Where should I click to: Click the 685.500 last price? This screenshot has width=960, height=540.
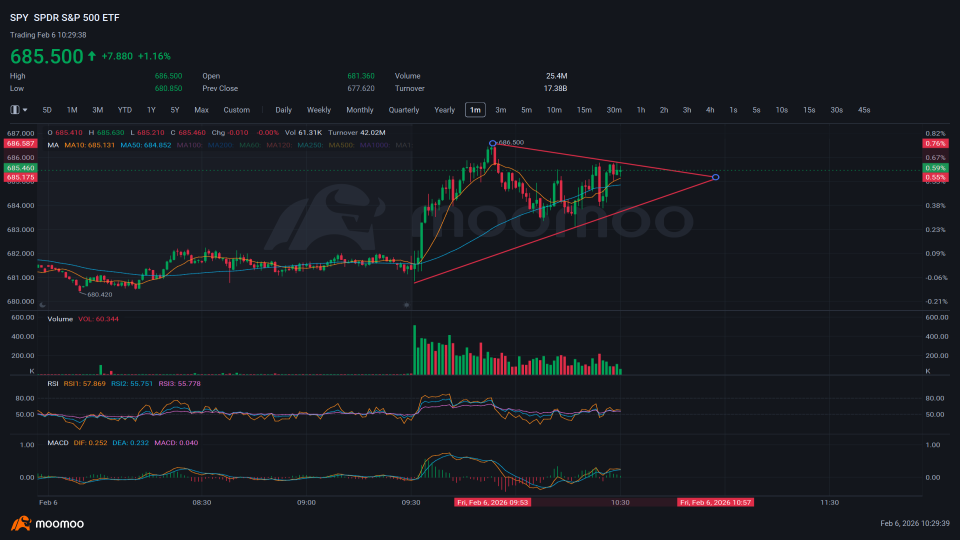coord(47,56)
